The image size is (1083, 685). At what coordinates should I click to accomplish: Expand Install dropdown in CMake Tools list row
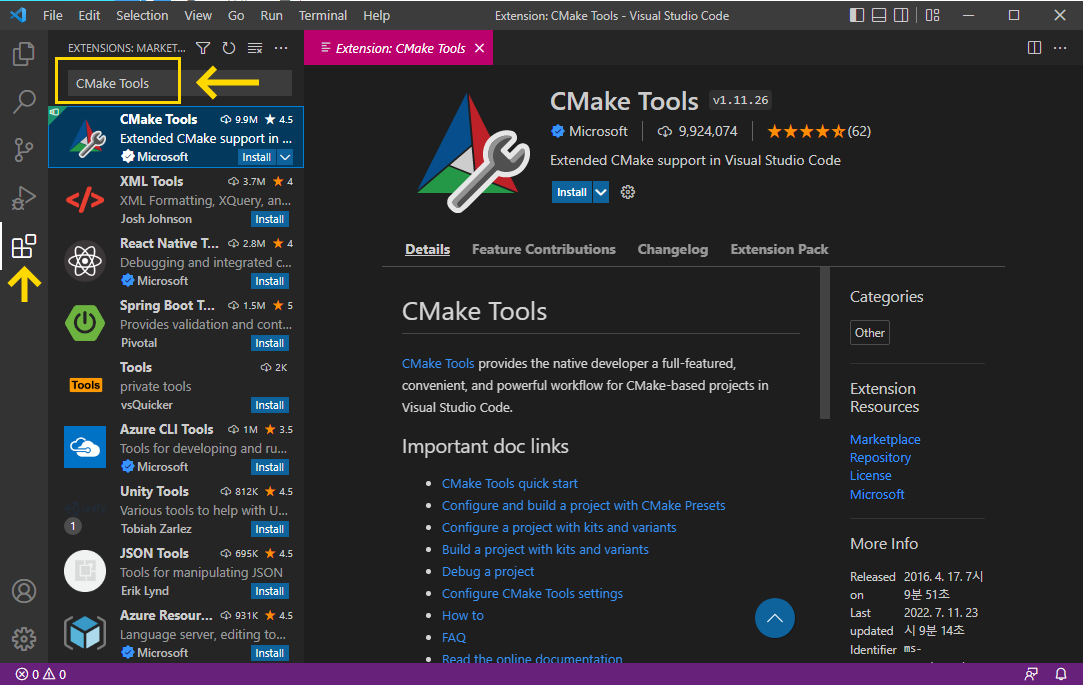(x=285, y=157)
